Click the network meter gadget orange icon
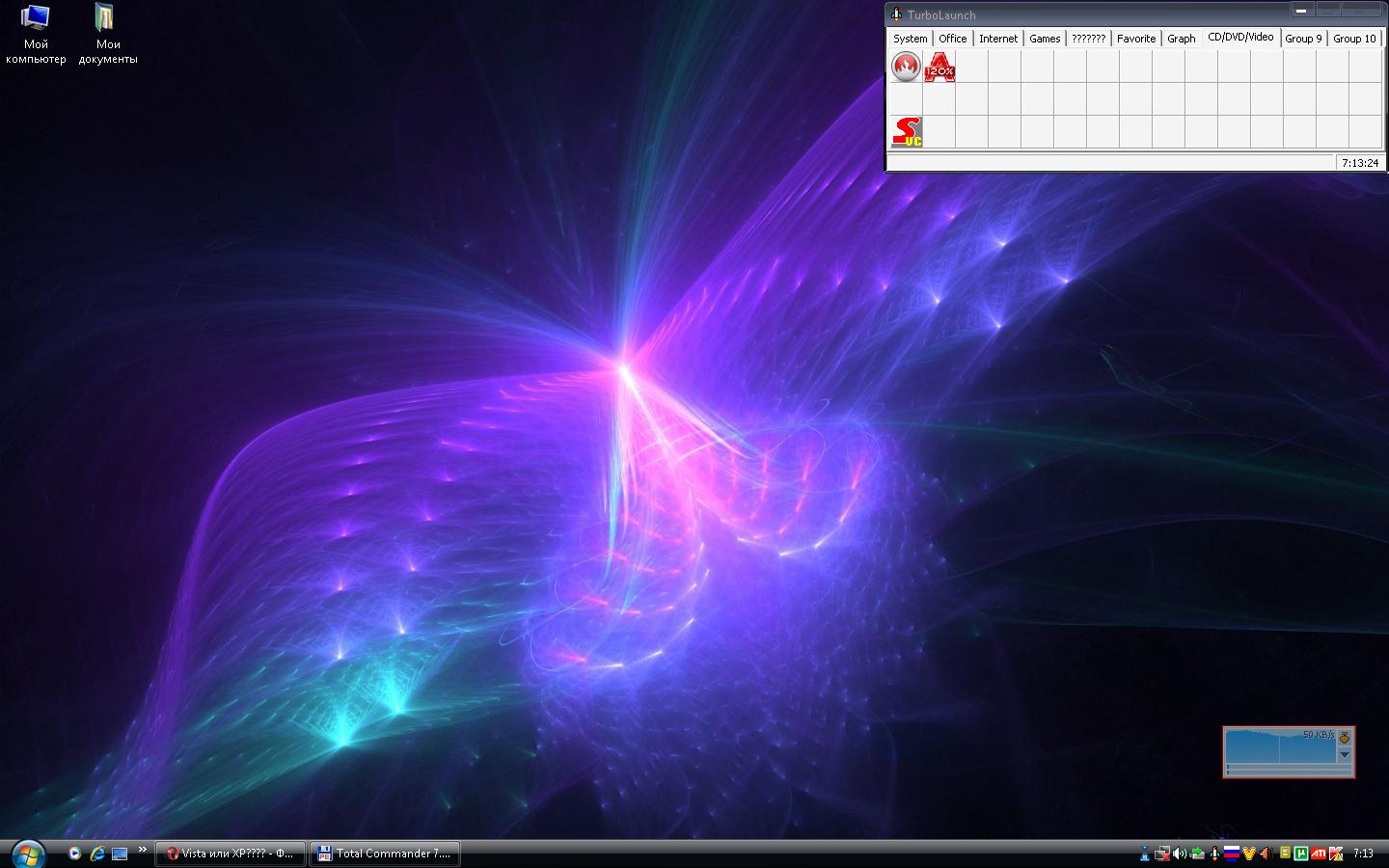Image resolution: width=1389 pixels, height=868 pixels. point(1345,737)
